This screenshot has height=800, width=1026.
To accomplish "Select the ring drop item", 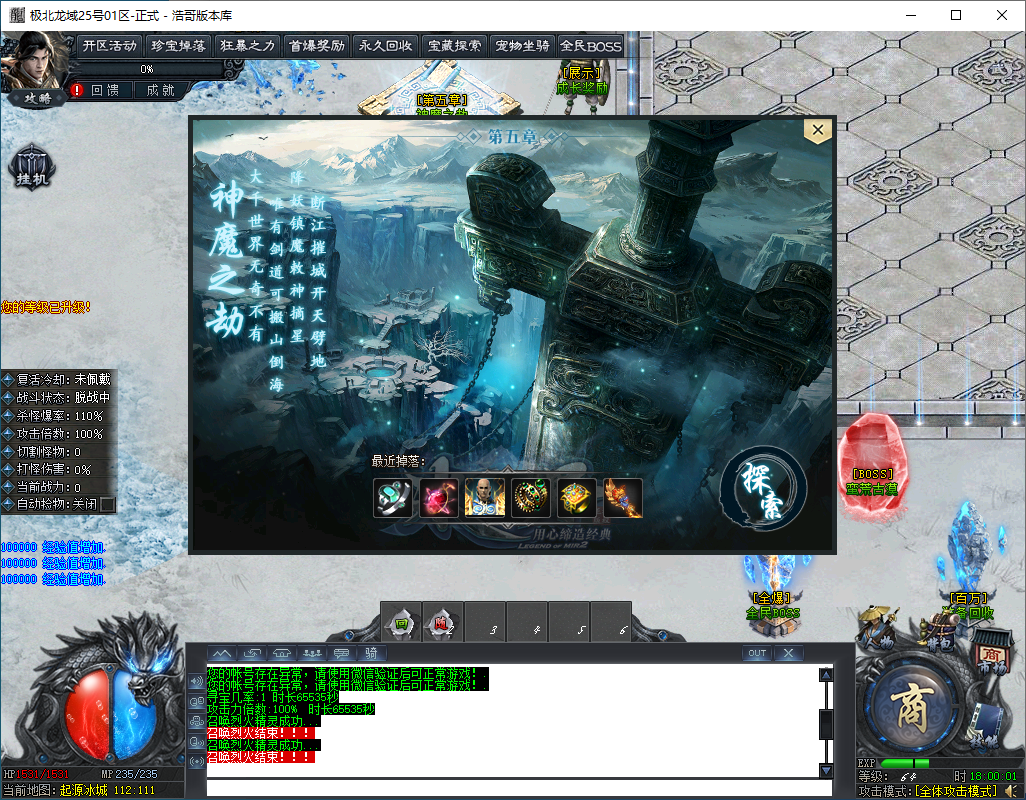I will pos(393,498).
